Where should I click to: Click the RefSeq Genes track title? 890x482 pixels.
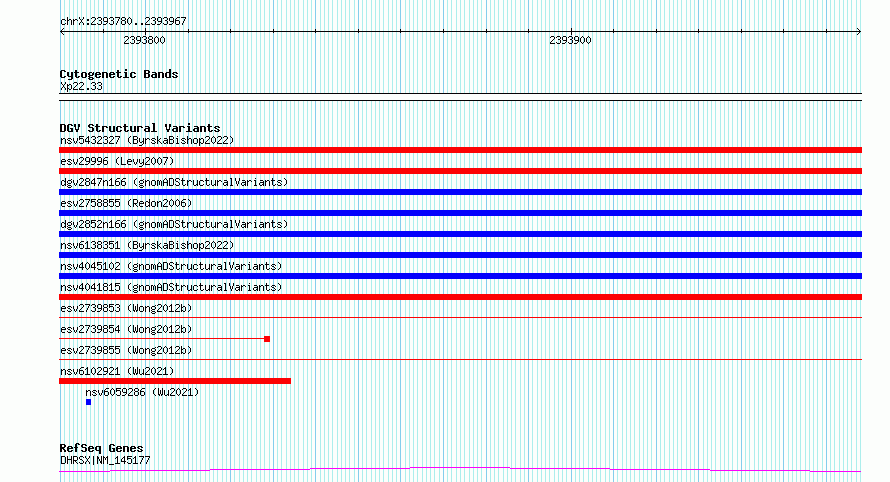click(x=101, y=448)
